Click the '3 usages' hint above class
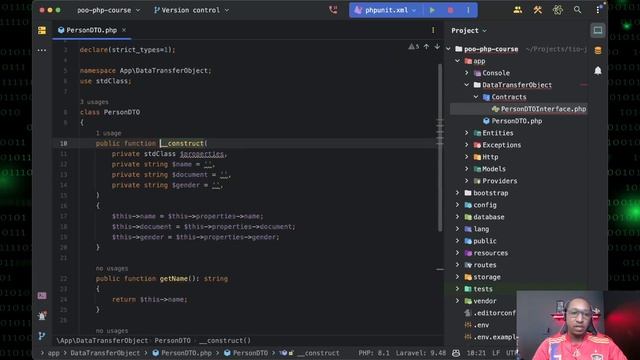Screen dimensions: 640x360 pyautogui.click(x=94, y=102)
